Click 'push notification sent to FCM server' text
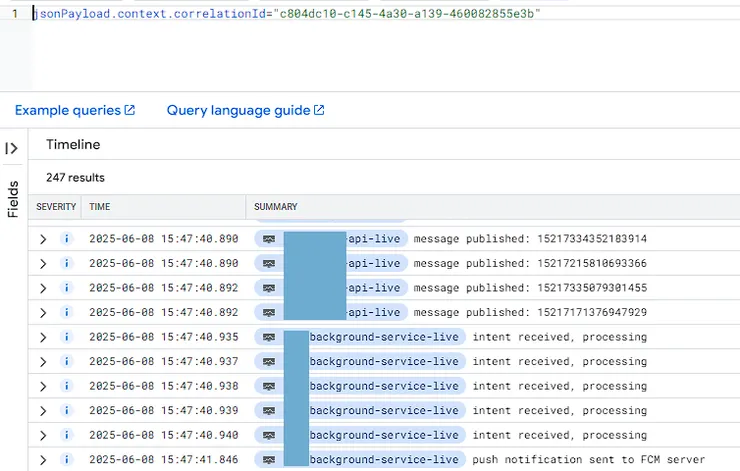Screen dimensions: 740x471 [x=589, y=460]
